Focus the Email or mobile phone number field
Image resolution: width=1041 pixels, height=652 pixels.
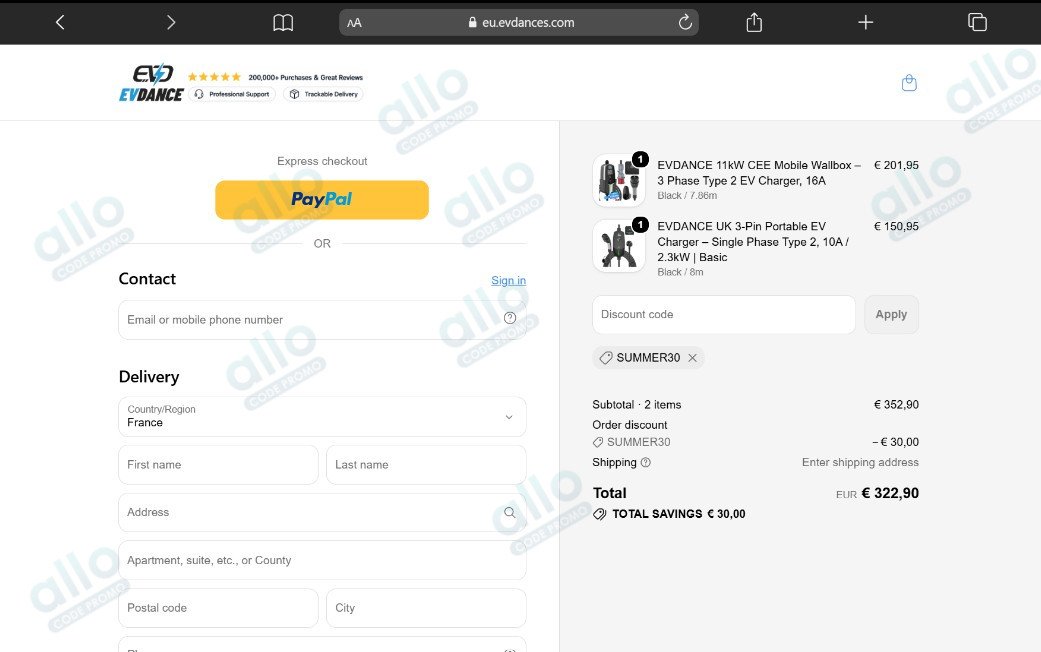tap(322, 319)
